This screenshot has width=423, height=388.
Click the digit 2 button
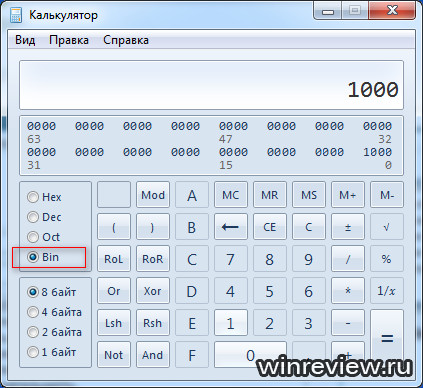click(270, 323)
